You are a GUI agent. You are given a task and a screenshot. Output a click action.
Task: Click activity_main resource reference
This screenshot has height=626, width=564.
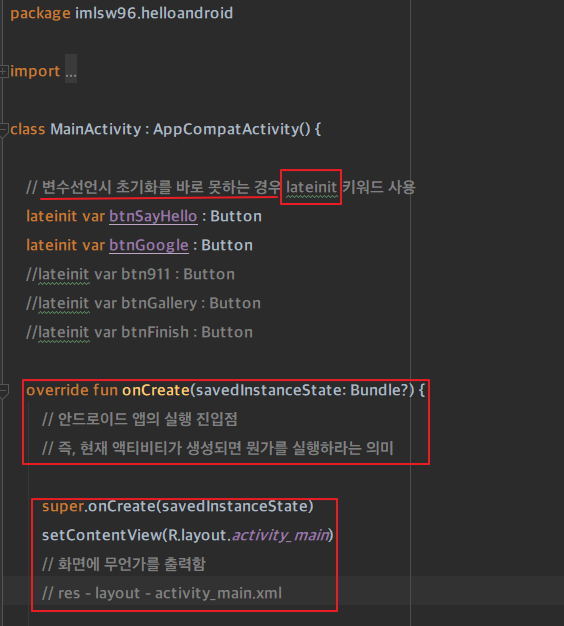click(x=281, y=535)
